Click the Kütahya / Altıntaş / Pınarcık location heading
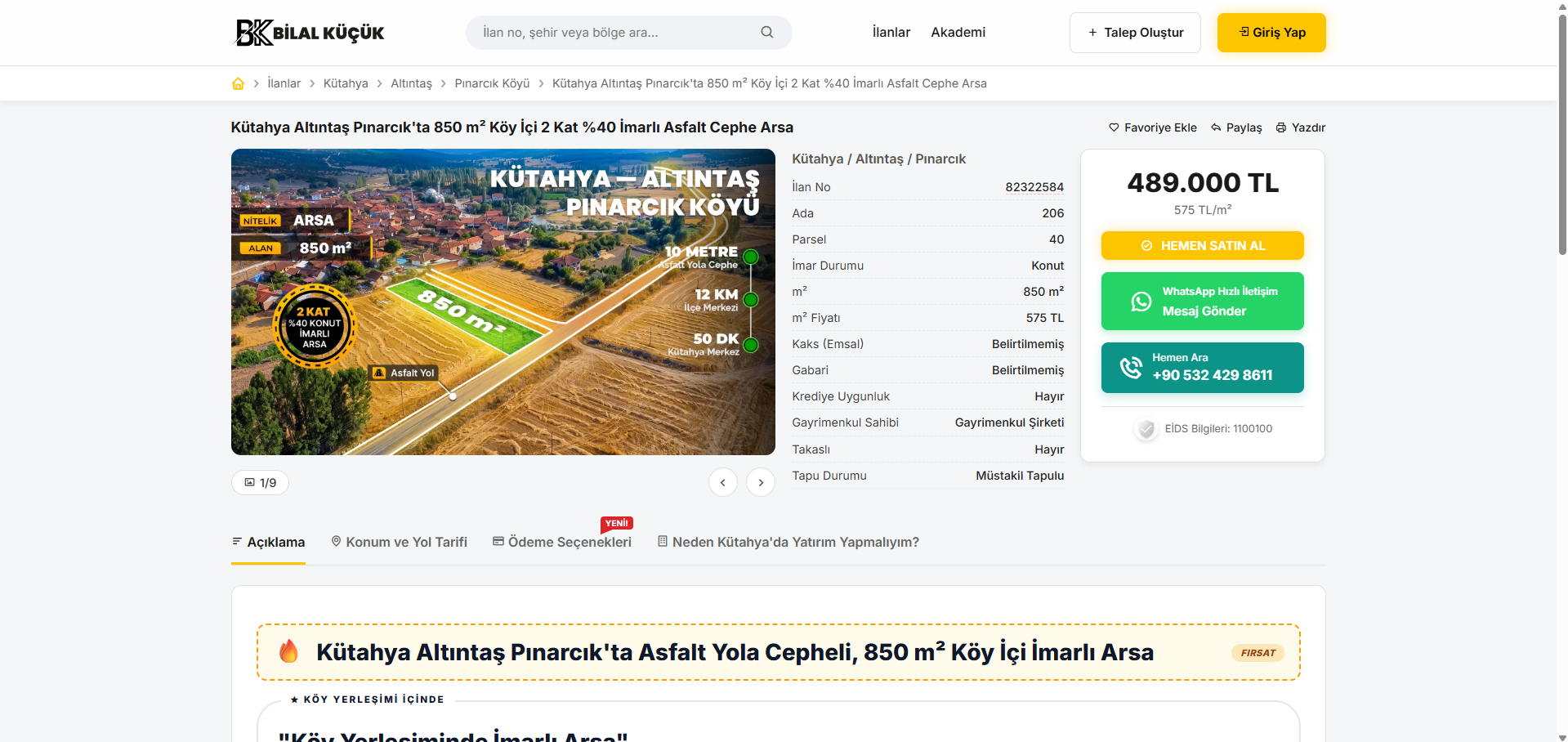 tap(879, 159)
